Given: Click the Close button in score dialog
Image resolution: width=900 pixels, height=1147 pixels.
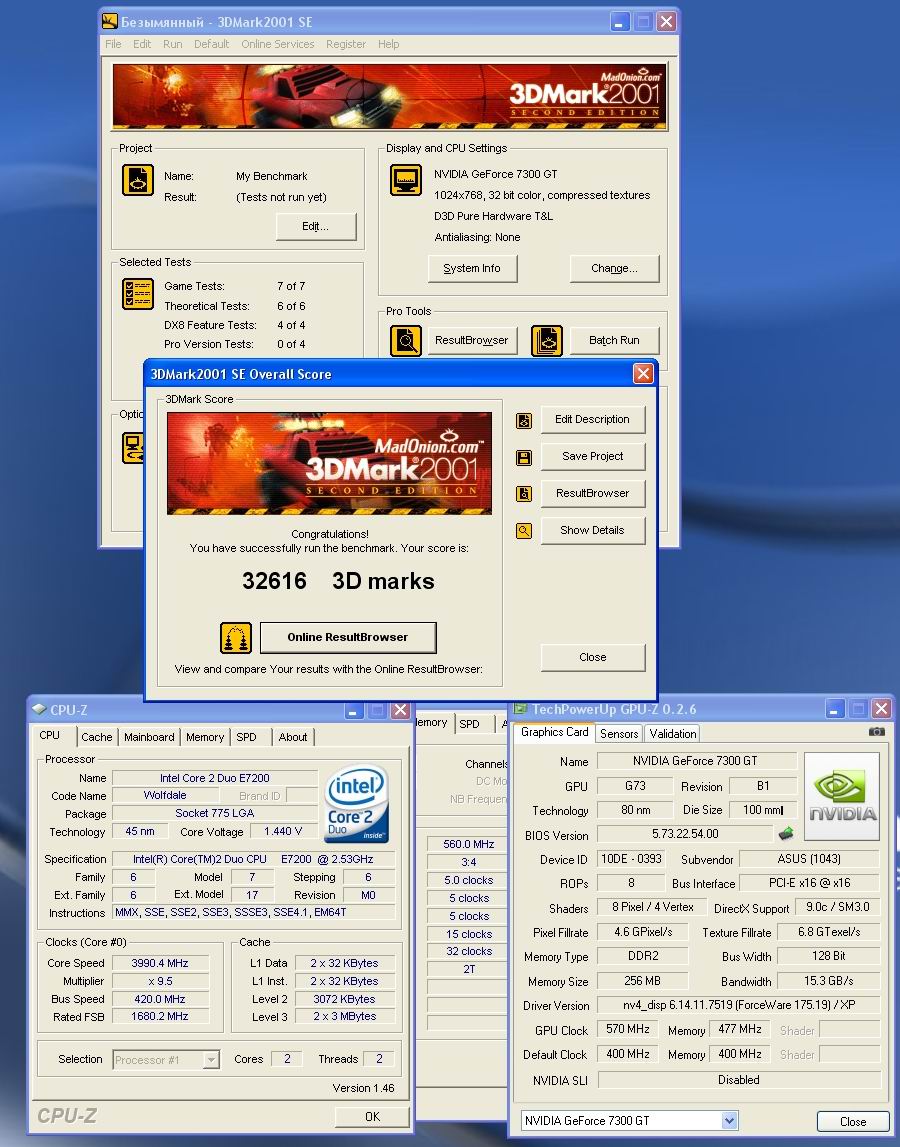Looking at the screenshot, I should coord(593,658).
